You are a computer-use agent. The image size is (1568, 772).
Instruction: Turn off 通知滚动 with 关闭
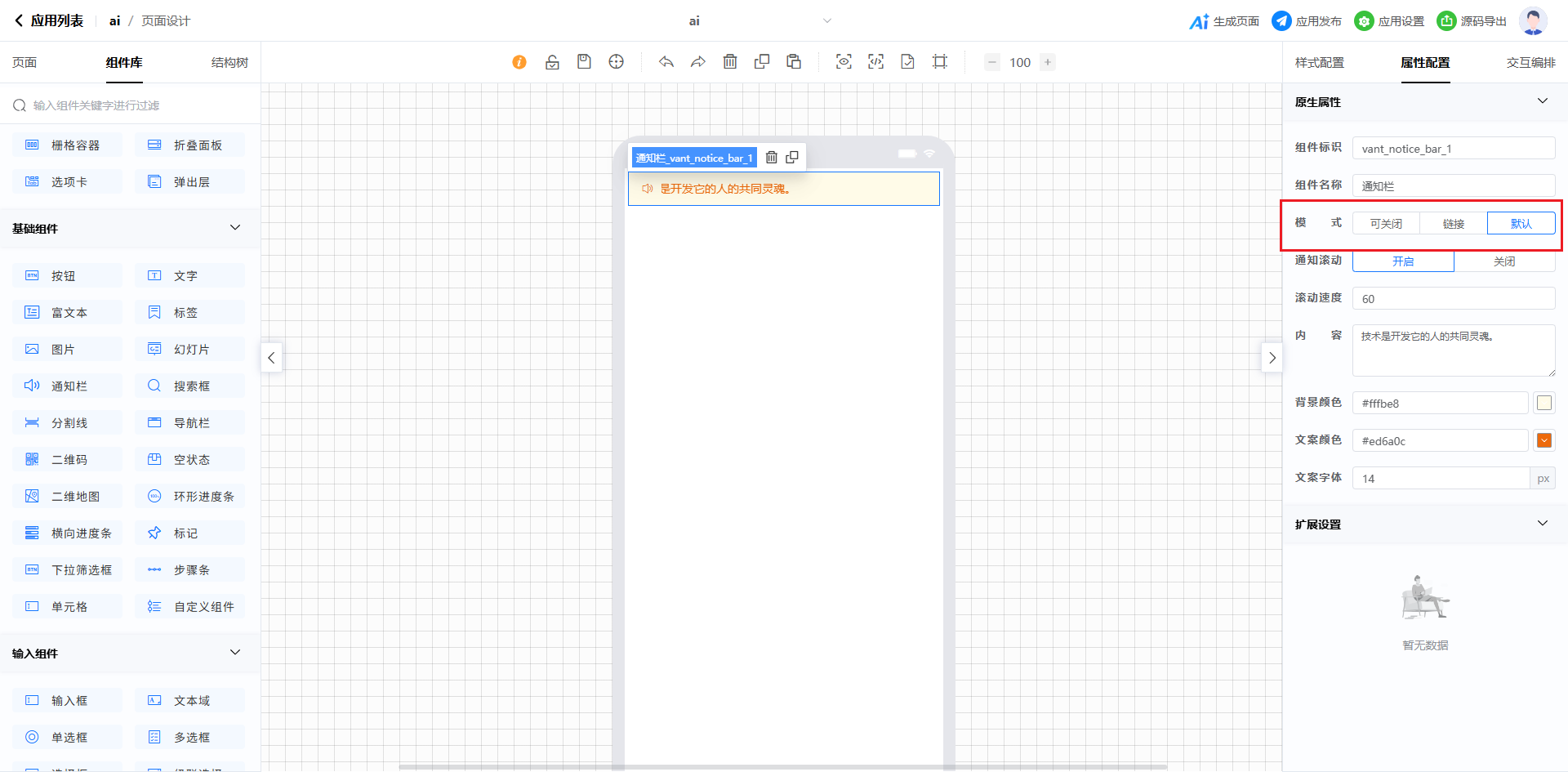coord(1504,261)
